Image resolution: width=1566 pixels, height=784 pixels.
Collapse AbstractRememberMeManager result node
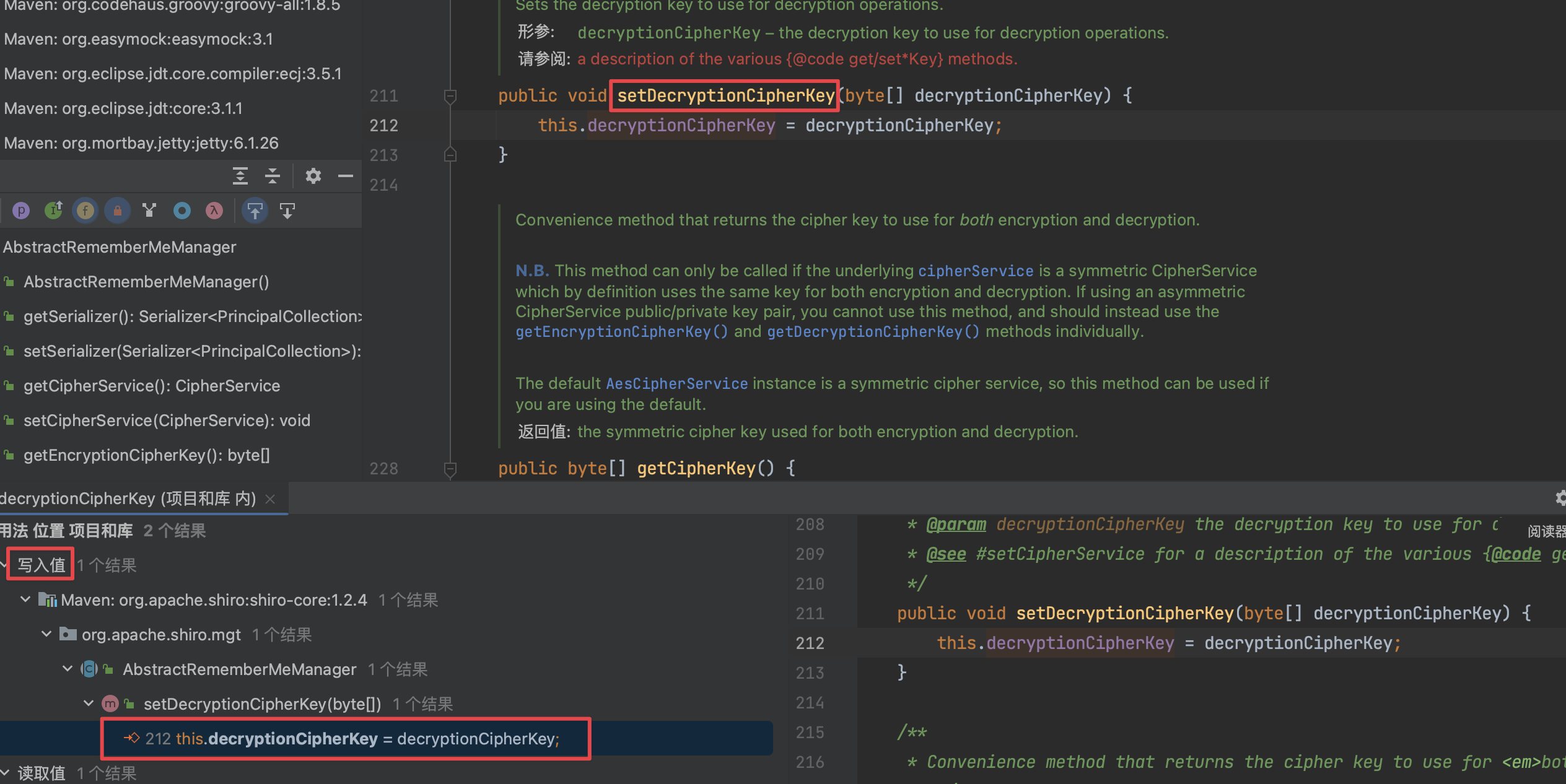pyautogui.click(x=68, y=669)
